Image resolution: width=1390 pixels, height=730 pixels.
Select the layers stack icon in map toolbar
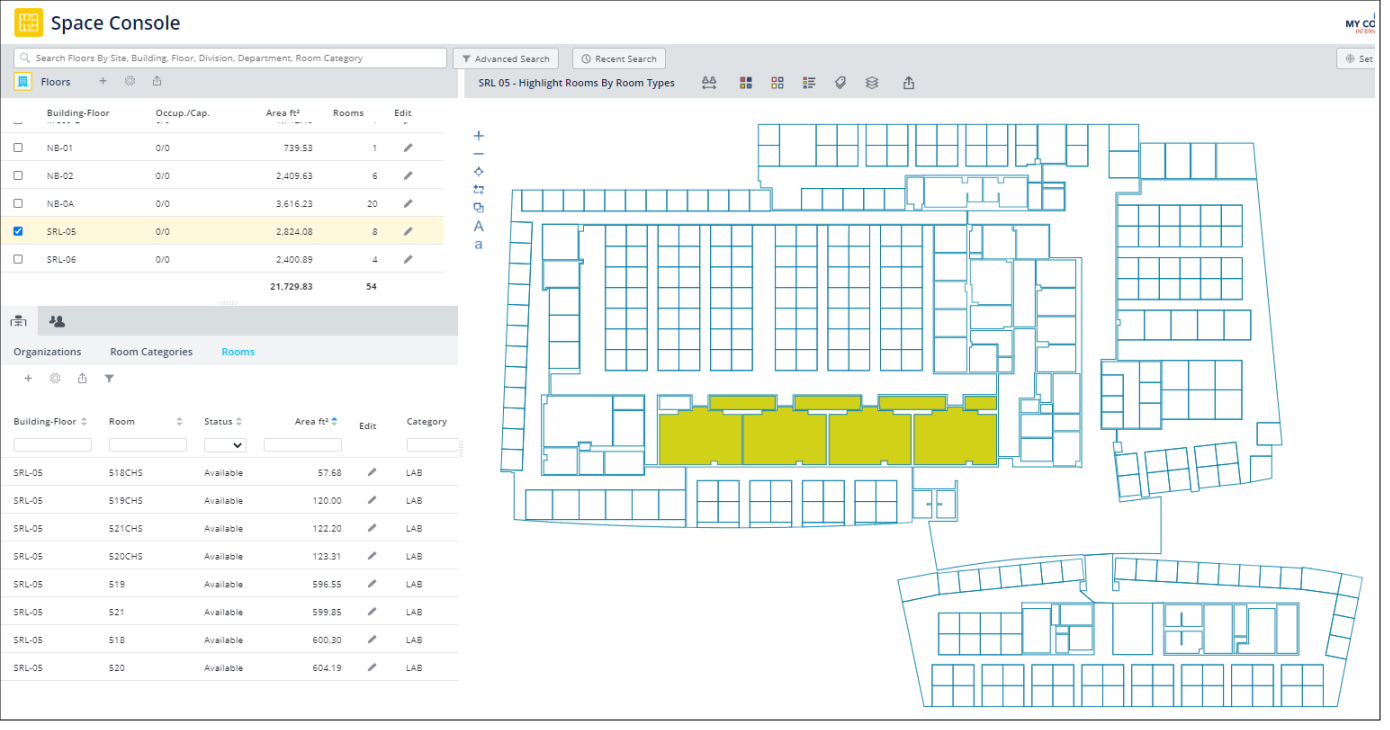pyautogui.click(x=871, y=82)
